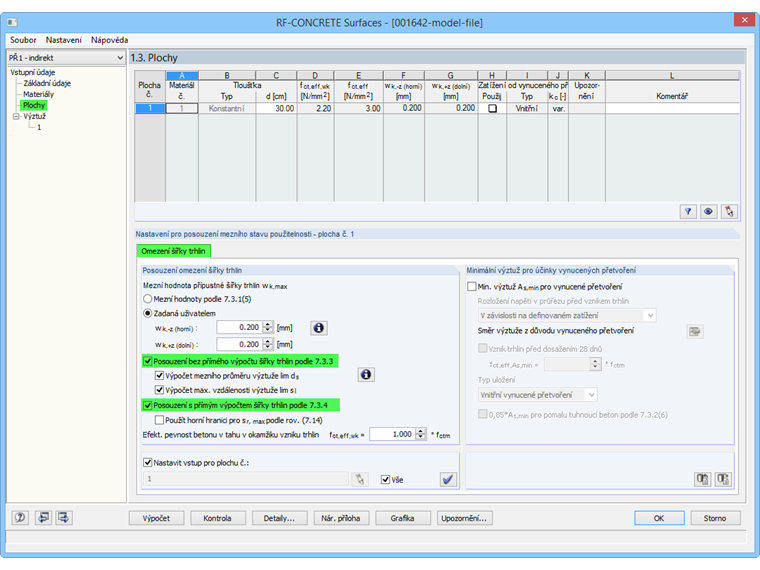Click table cell 'Vnitřní' in row 1
The image size is (760, 570).
pyautogui.click(x=526, y=109)
